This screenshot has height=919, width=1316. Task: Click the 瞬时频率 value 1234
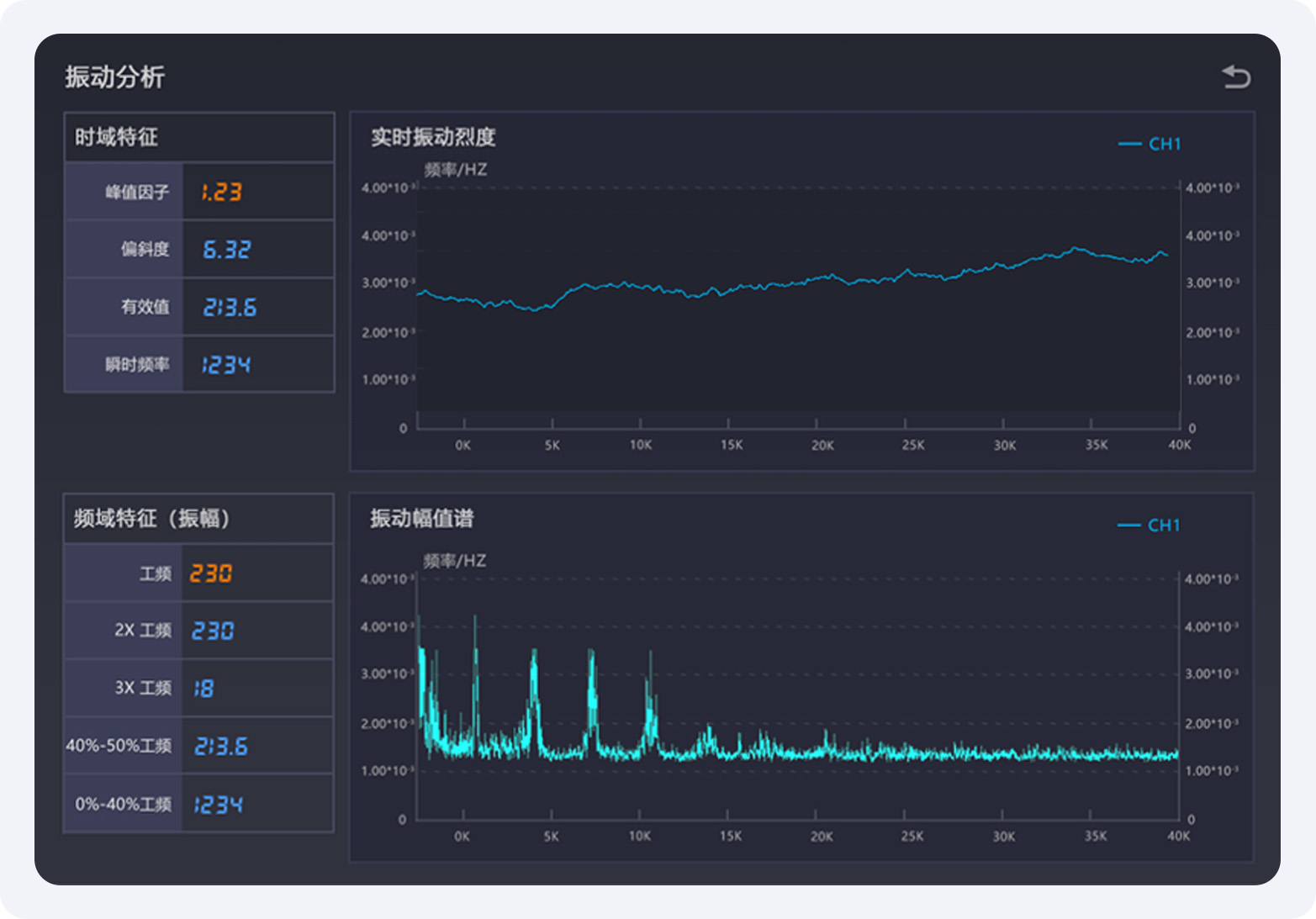coord(225,365)
